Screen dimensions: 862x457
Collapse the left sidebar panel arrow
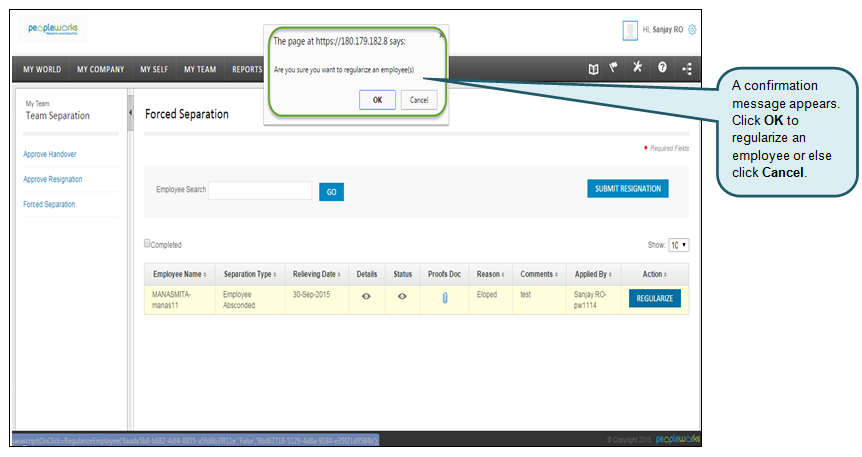tap(131, 112)
